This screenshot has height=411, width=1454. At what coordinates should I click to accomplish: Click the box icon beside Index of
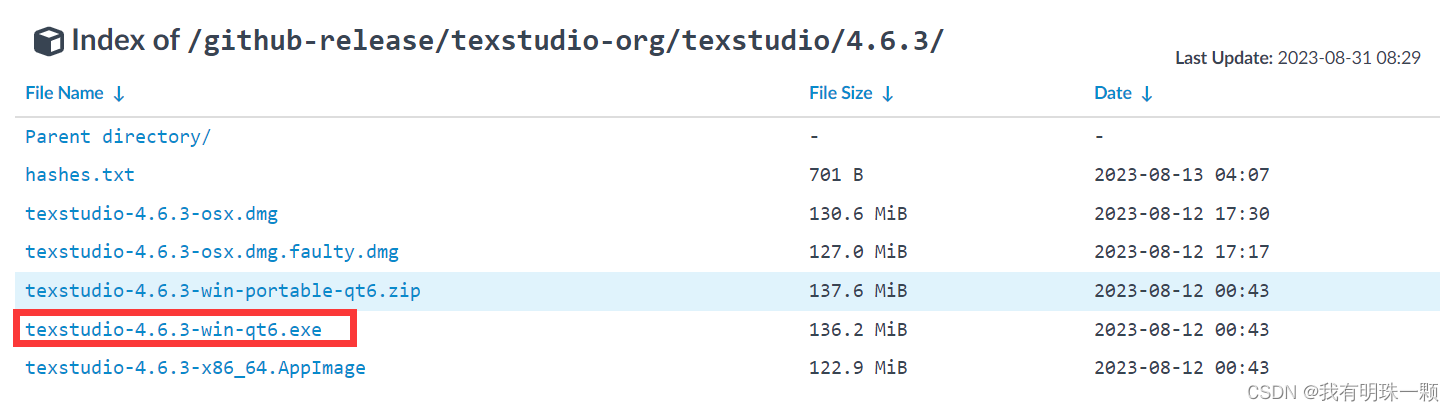pos(48,41)
